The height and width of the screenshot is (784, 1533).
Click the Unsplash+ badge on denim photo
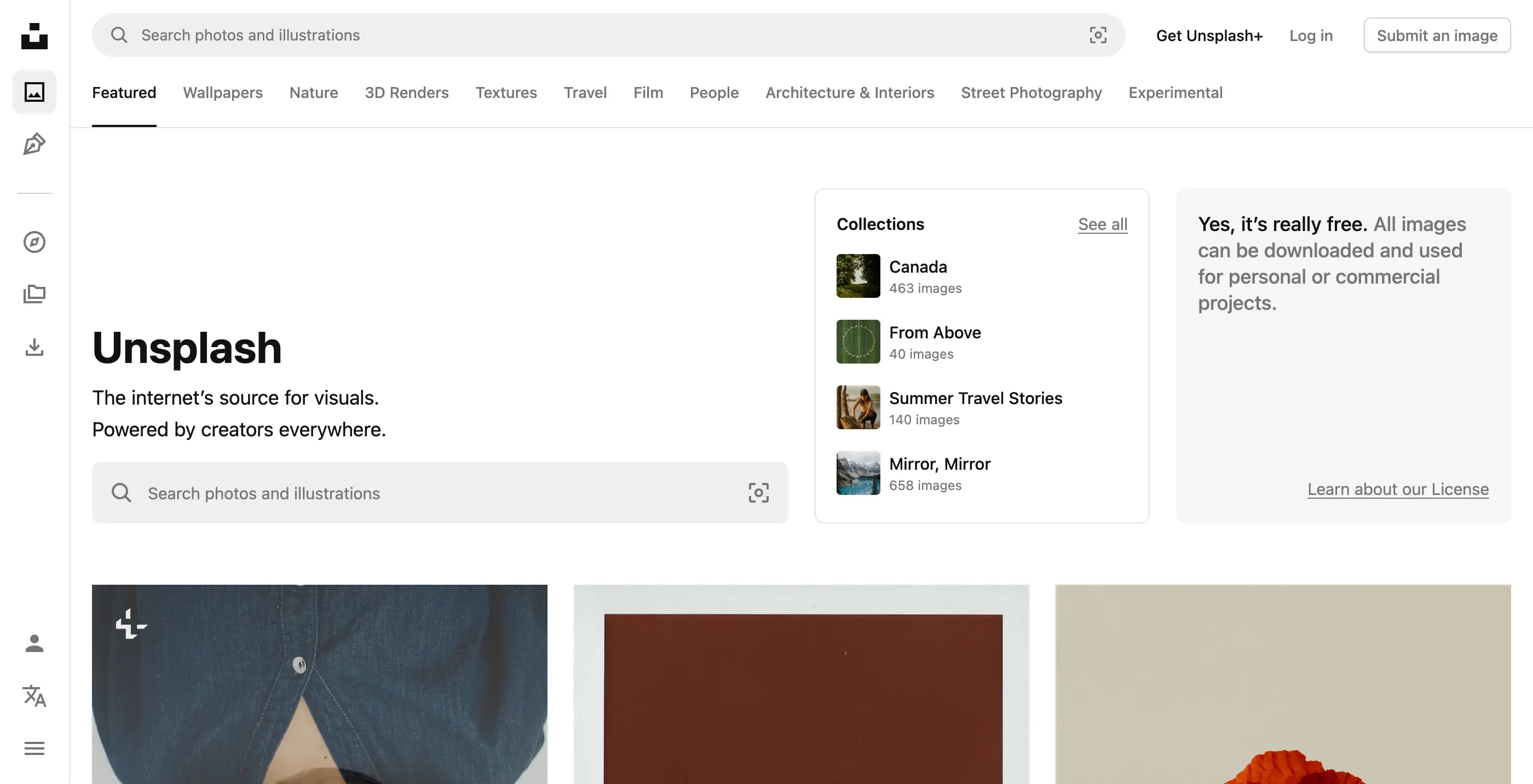pos(131,624)
